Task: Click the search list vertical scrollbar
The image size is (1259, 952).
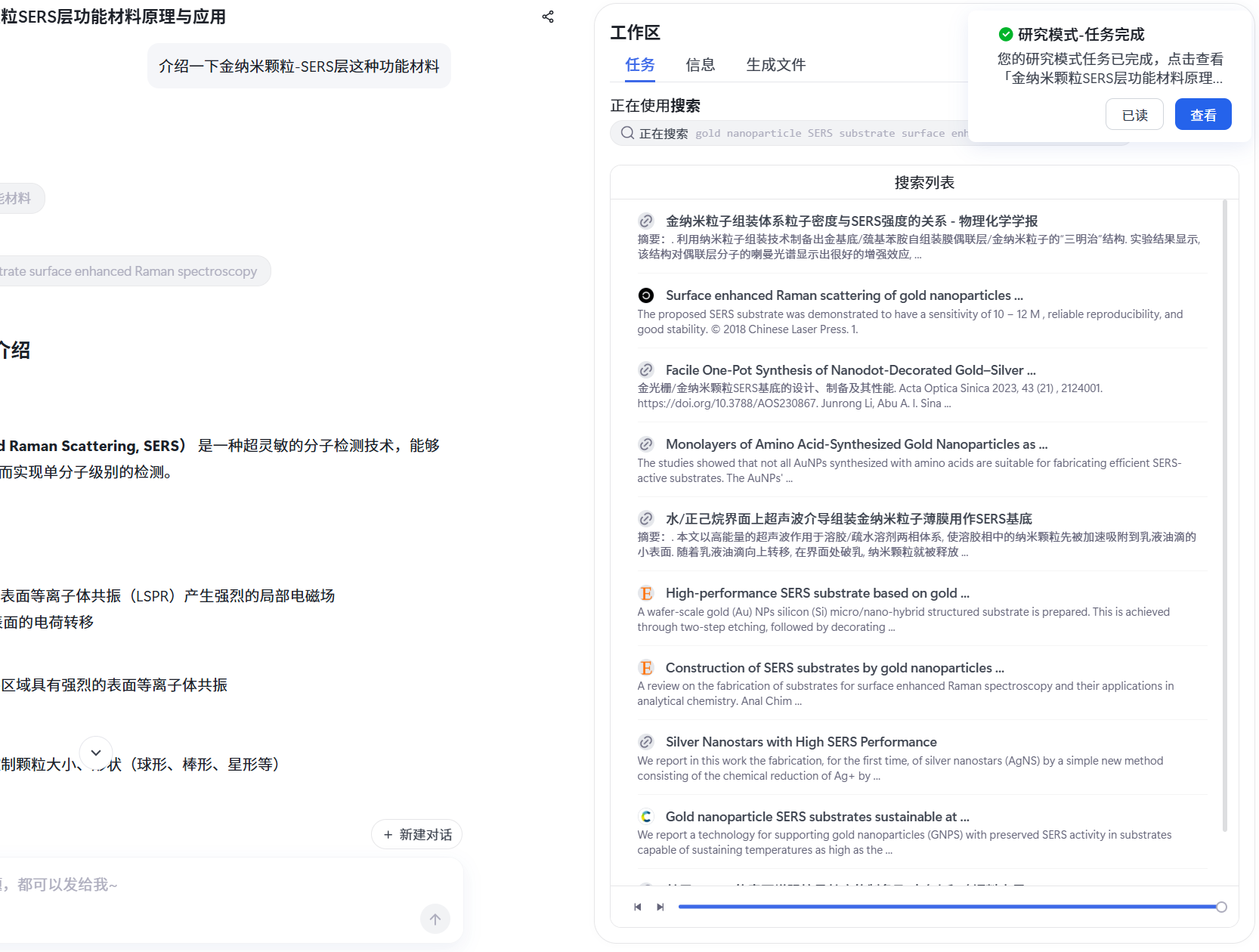Action: point(1224,515)
